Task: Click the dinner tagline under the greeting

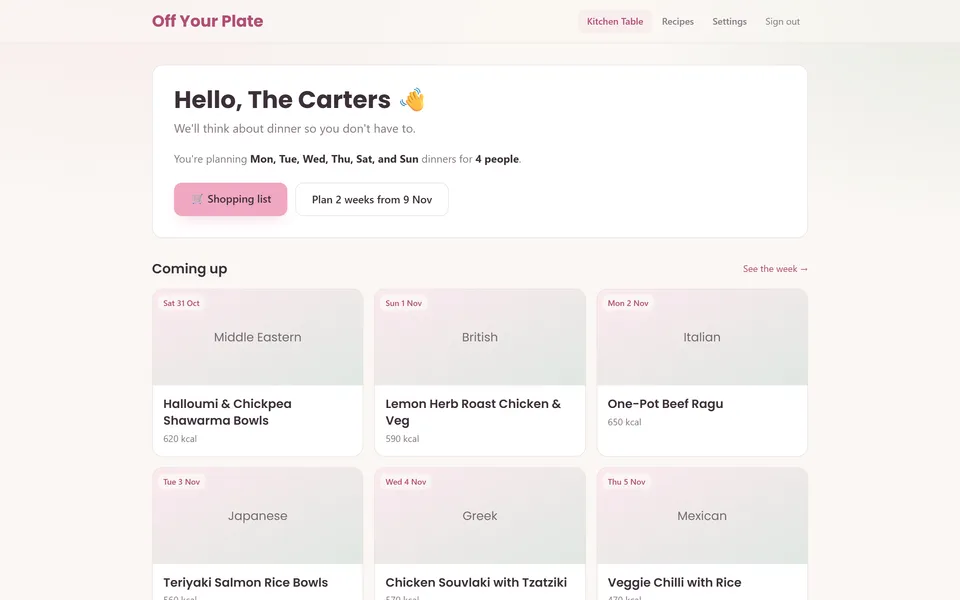Action: [x=294, y=129]
